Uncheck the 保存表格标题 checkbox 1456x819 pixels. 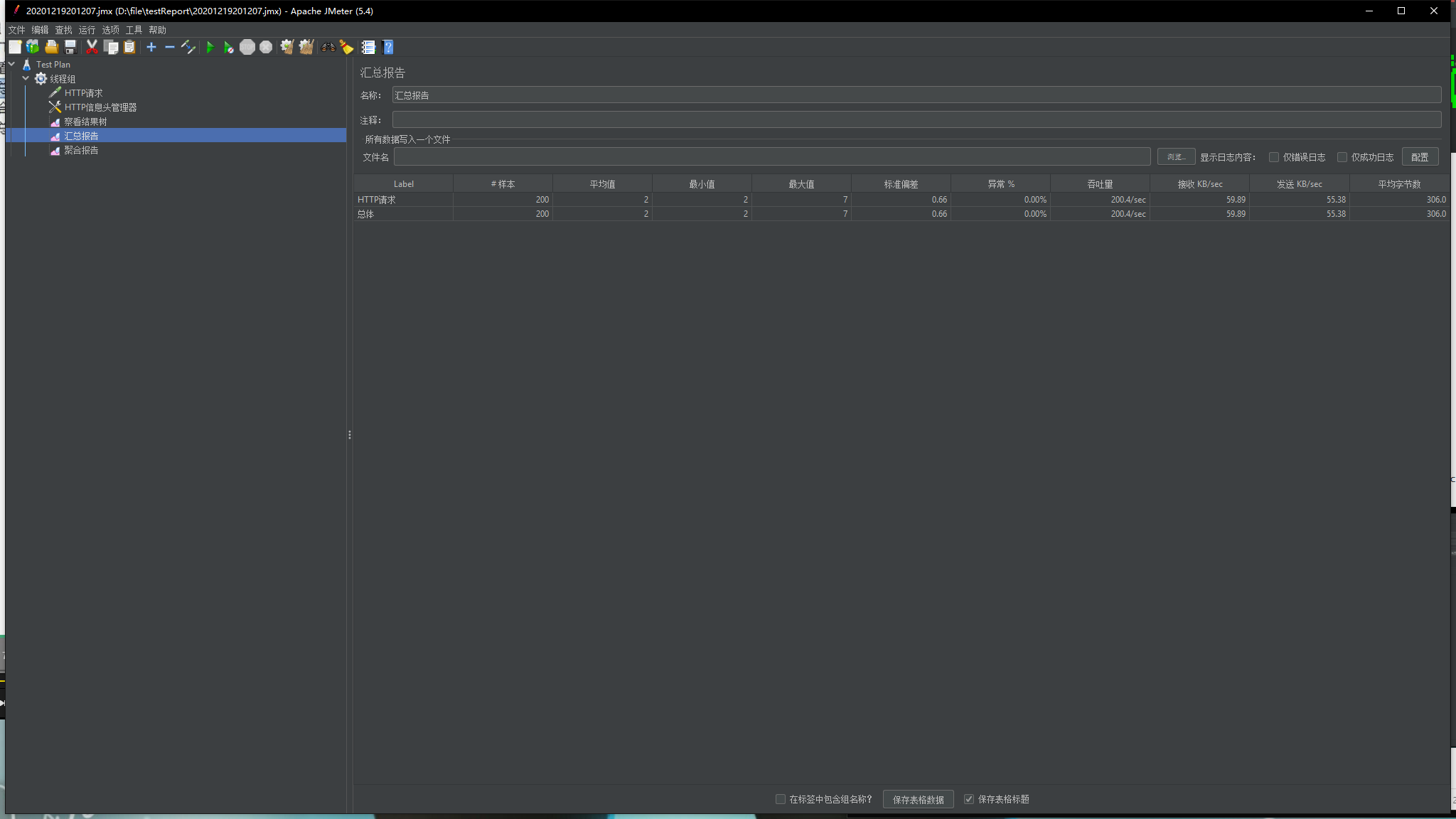pyautogui.click(x=968, y=799)
